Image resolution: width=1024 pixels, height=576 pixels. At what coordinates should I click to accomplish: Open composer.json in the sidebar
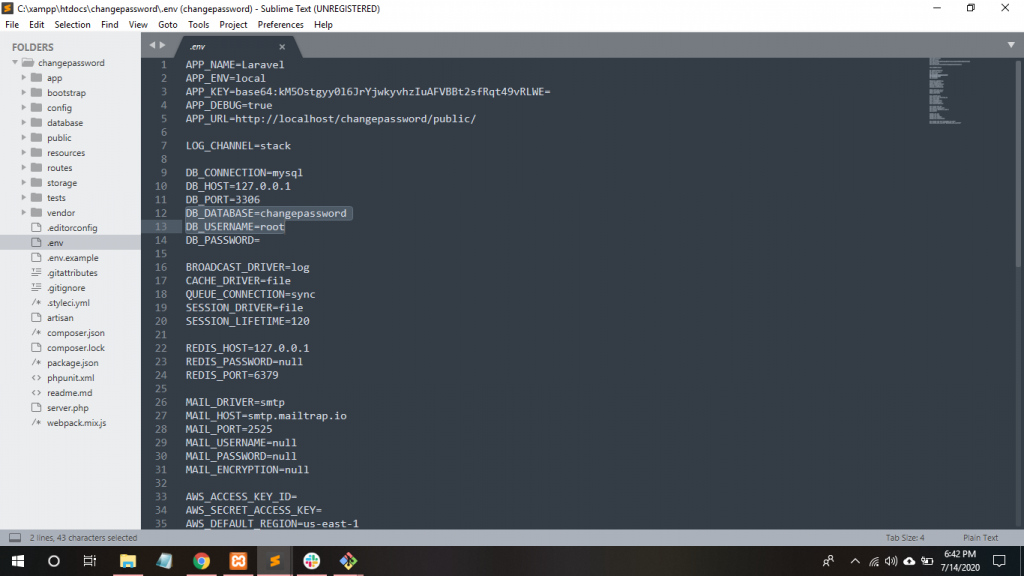click(75, 333)
